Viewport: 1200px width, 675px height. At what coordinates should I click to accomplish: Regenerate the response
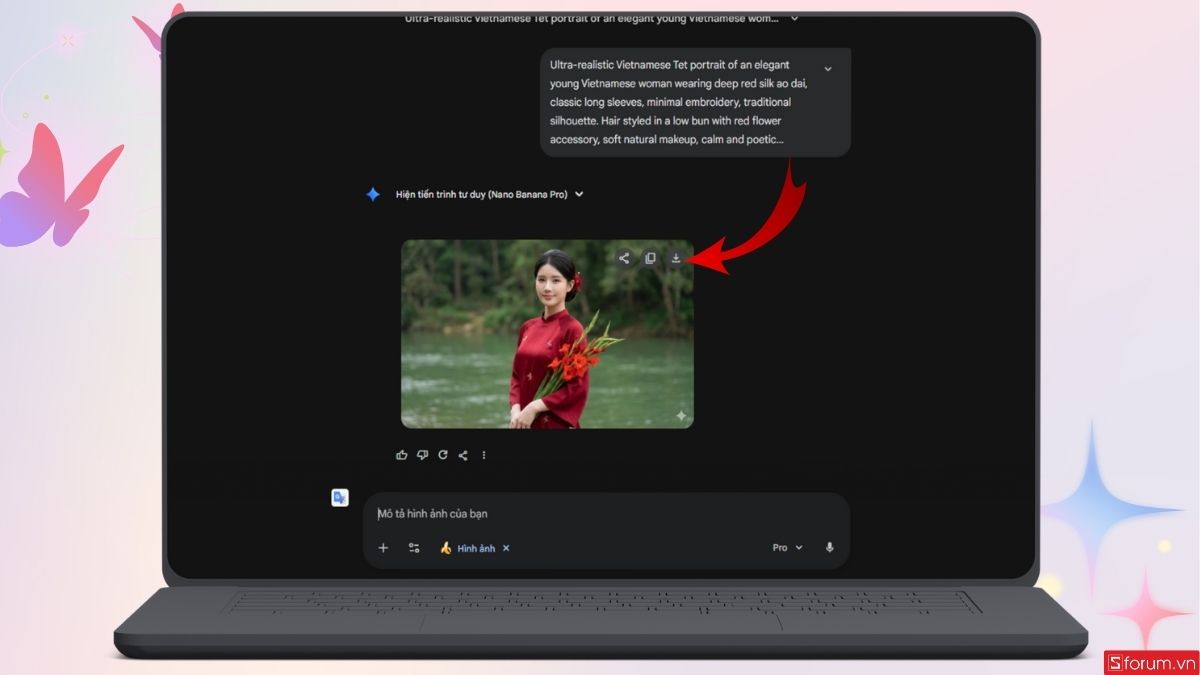tap(442, 455)
